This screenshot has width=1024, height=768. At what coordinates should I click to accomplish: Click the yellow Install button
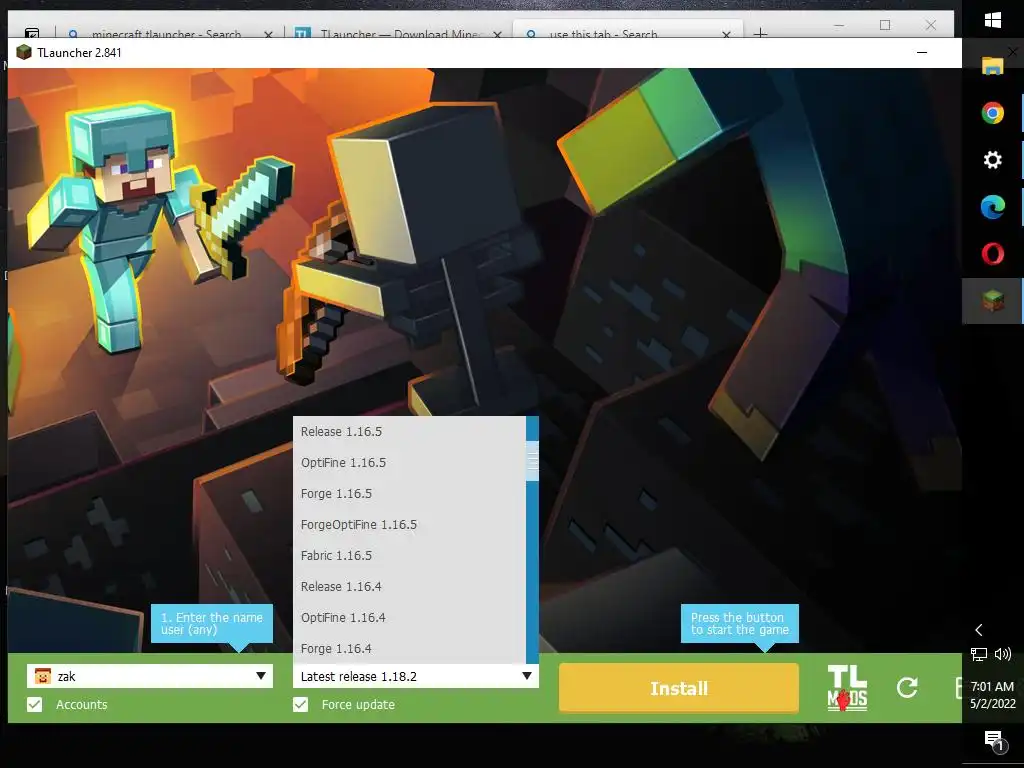[x=679, y=688]
